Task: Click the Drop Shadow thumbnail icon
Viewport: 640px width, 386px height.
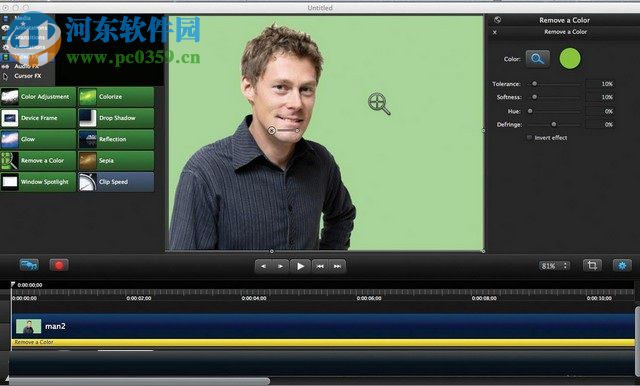Action: point(88,118)
